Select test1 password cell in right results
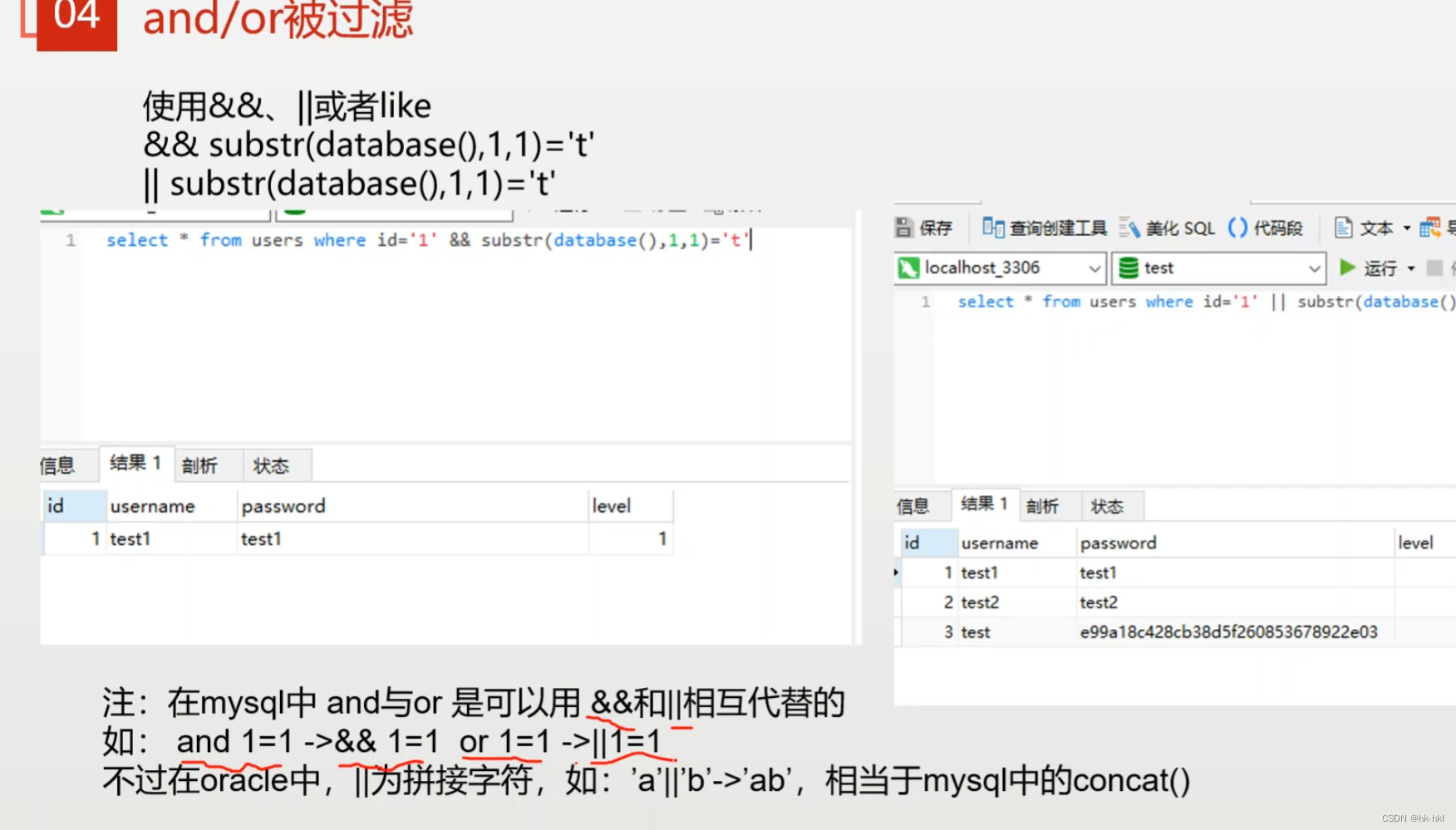The image size is (1456, 830). tap(1235, 572)
